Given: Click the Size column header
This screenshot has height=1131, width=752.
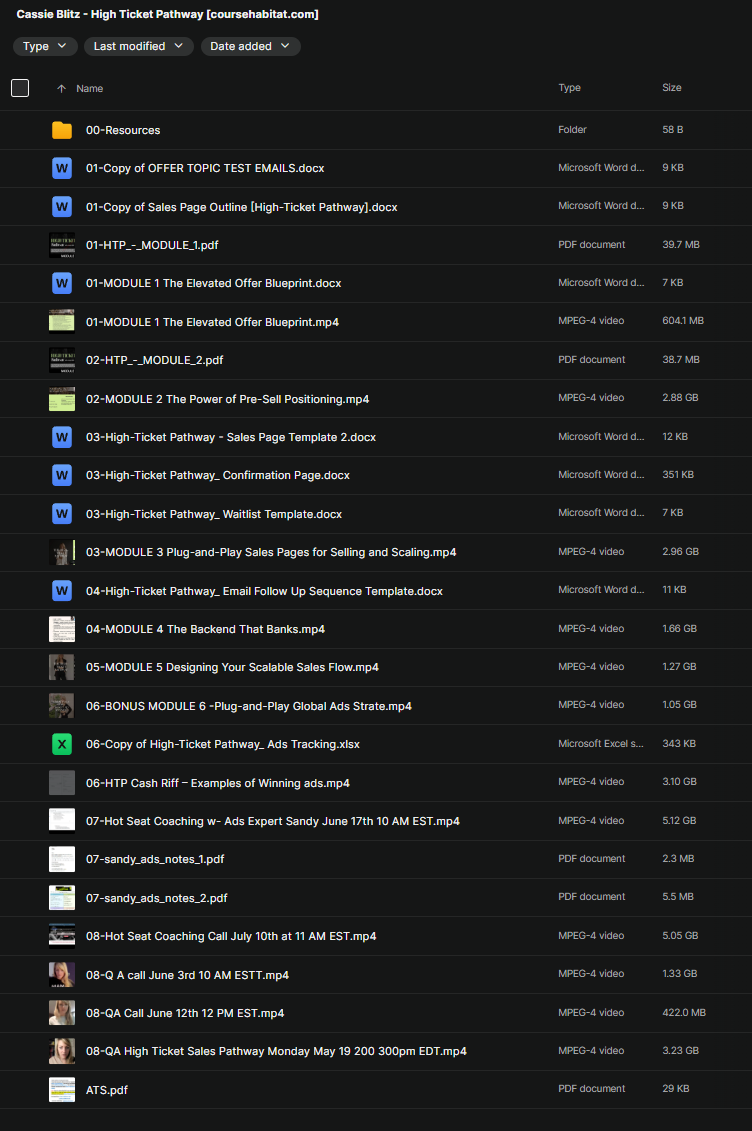Looking at the screenshot, I should 671,88.
